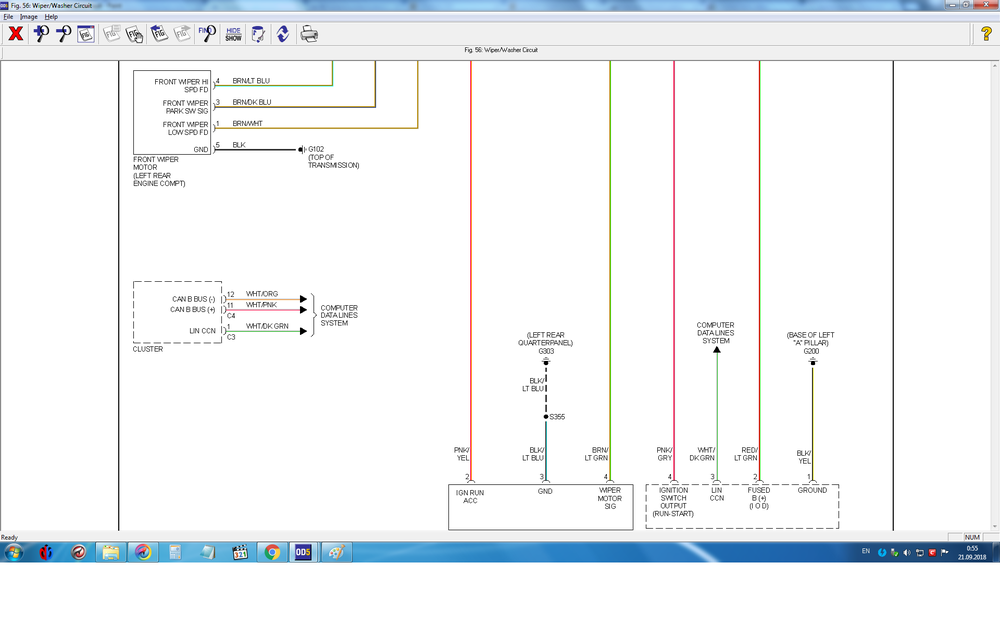Print the wiring diagram
Image resolution: width=1000 pixels, height=625 pixels.
[310, 34]
